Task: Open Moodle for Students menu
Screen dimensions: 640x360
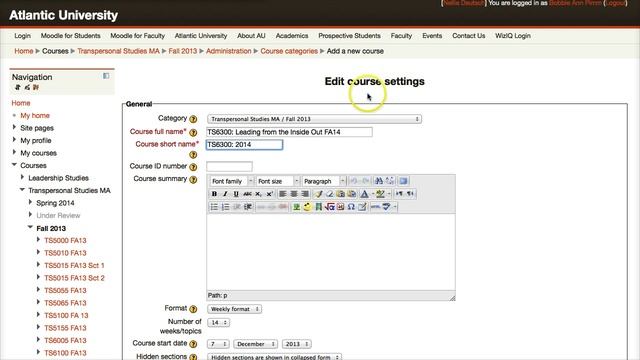Action: 71,36
